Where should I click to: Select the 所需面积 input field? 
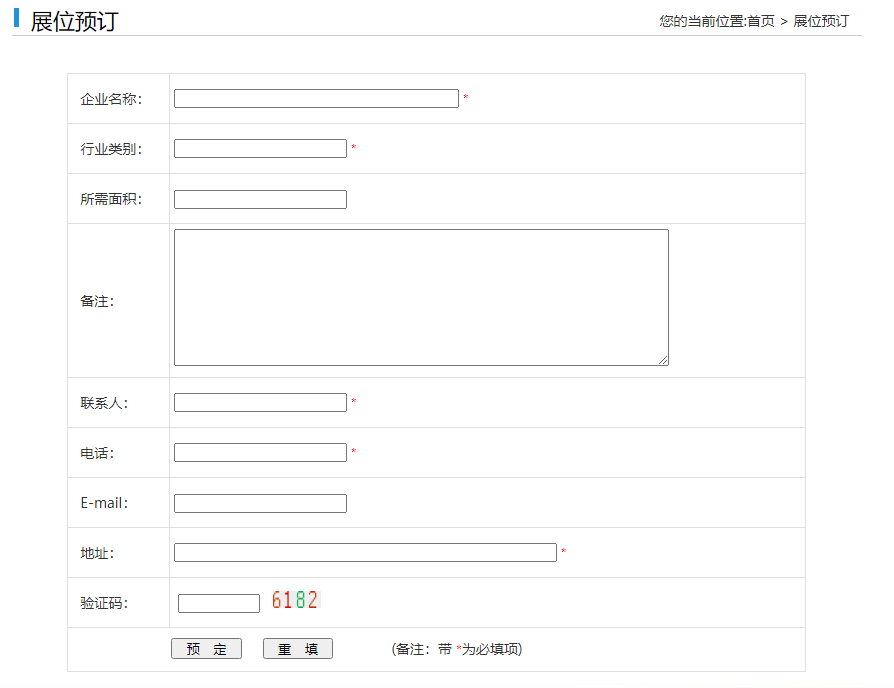tap(261, 200)
